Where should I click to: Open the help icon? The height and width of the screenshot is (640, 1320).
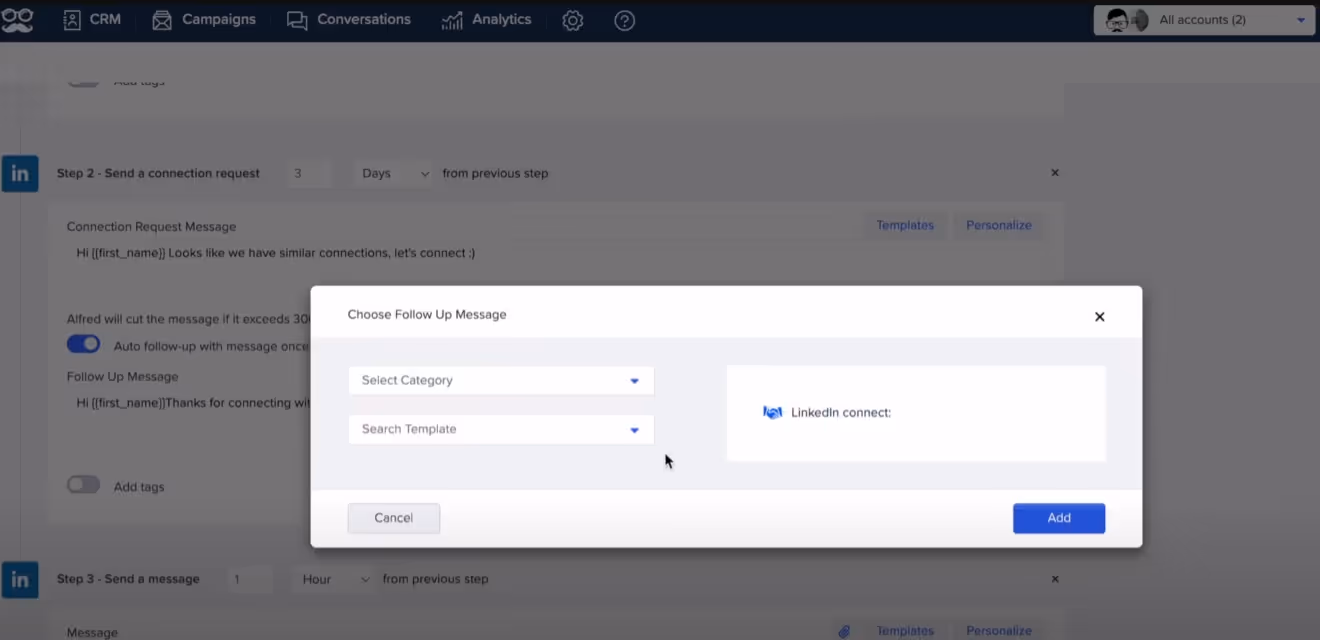pyautogui.click(x=624, y=19)
